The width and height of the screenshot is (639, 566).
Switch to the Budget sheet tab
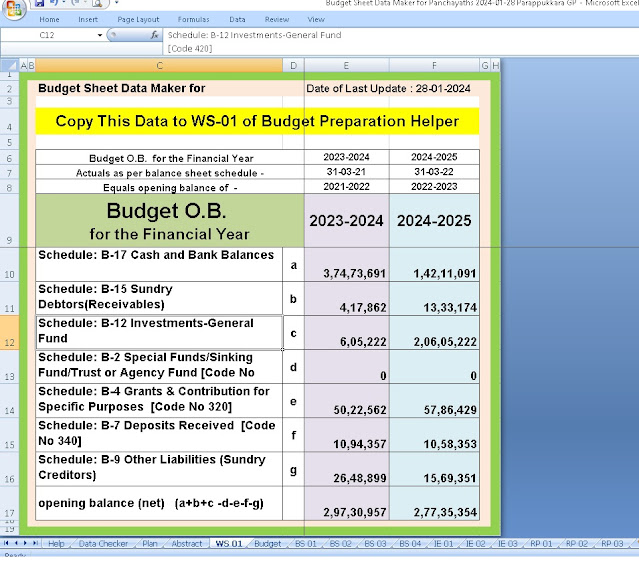tap(268, 544)
